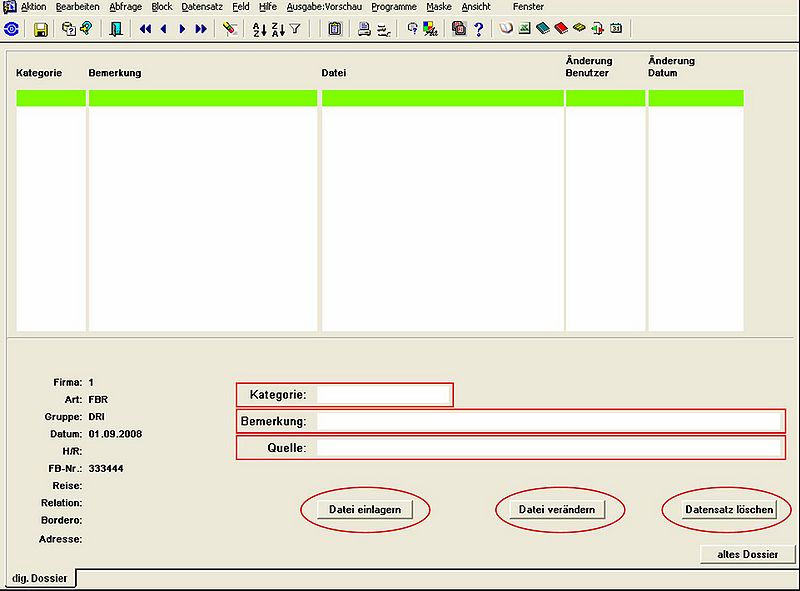
Task: Click the eraser clear icon
Action: pos(230,29)
